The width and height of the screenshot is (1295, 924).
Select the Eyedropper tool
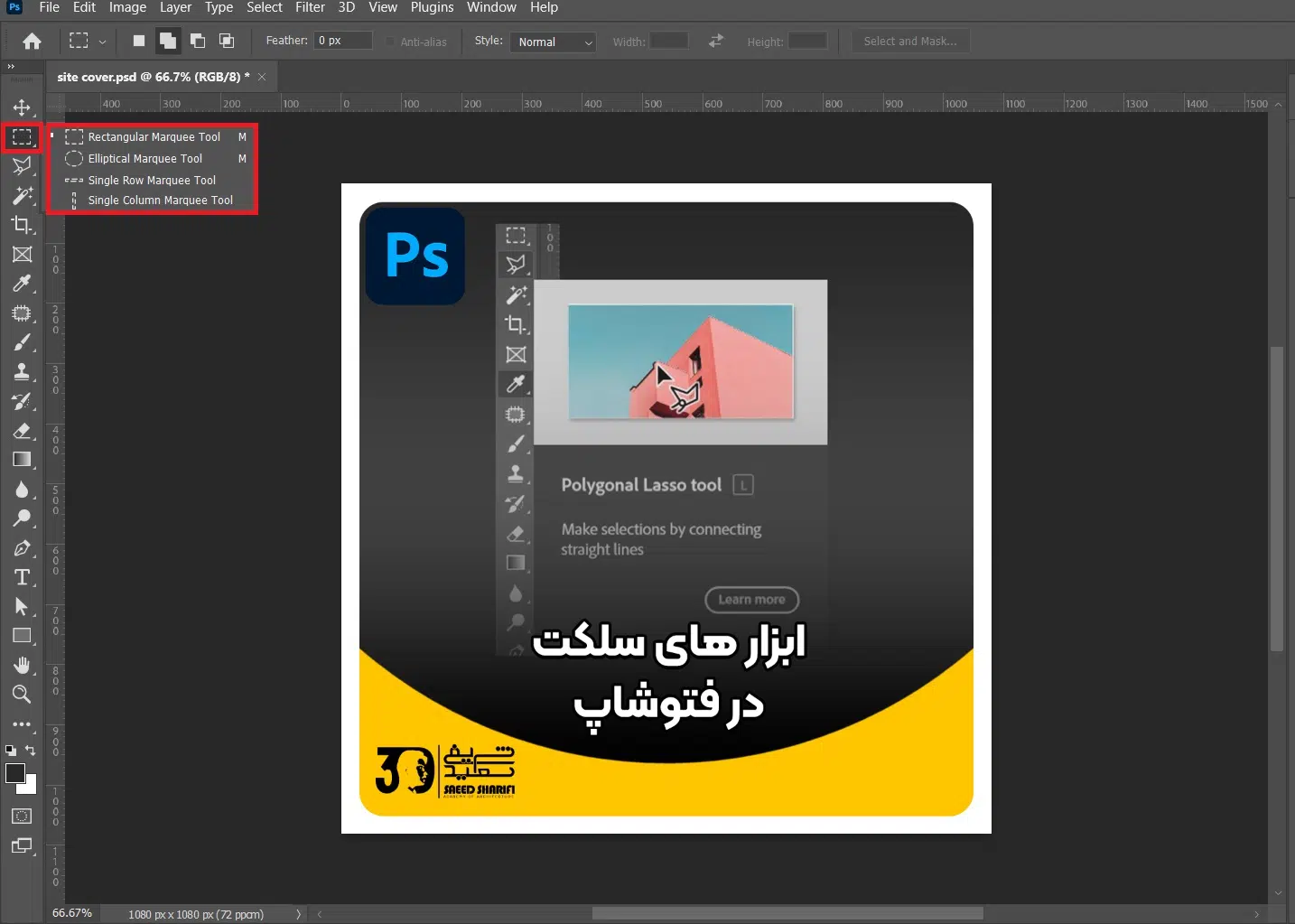pos(22,284)
